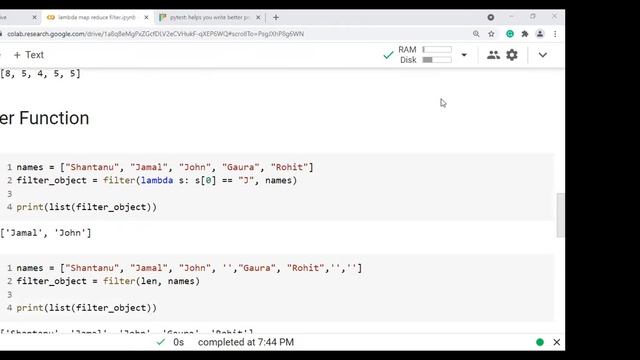Click the zoom magnifier icon in address bar
The width and height of the screenshot is (640, 360).
point(476,34)
